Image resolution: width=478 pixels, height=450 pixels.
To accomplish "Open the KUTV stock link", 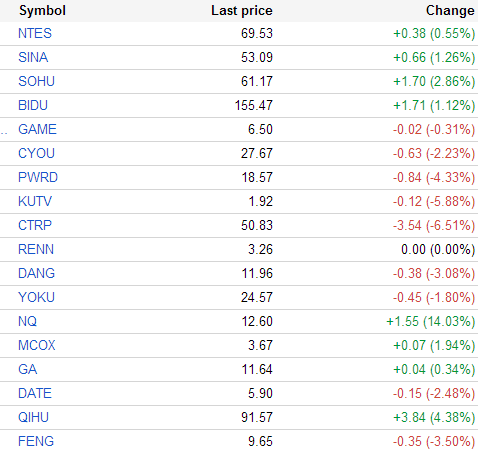I will 35,201.
